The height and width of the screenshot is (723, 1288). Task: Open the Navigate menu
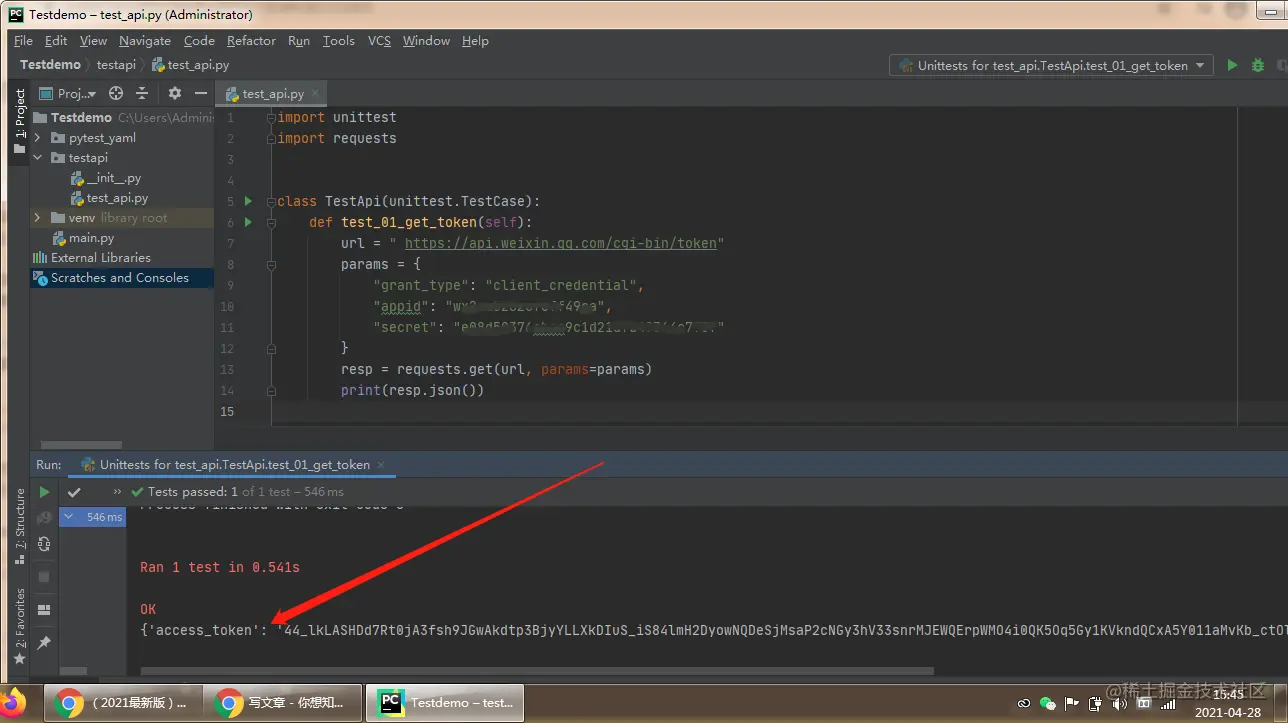click(x=145, y=41)
